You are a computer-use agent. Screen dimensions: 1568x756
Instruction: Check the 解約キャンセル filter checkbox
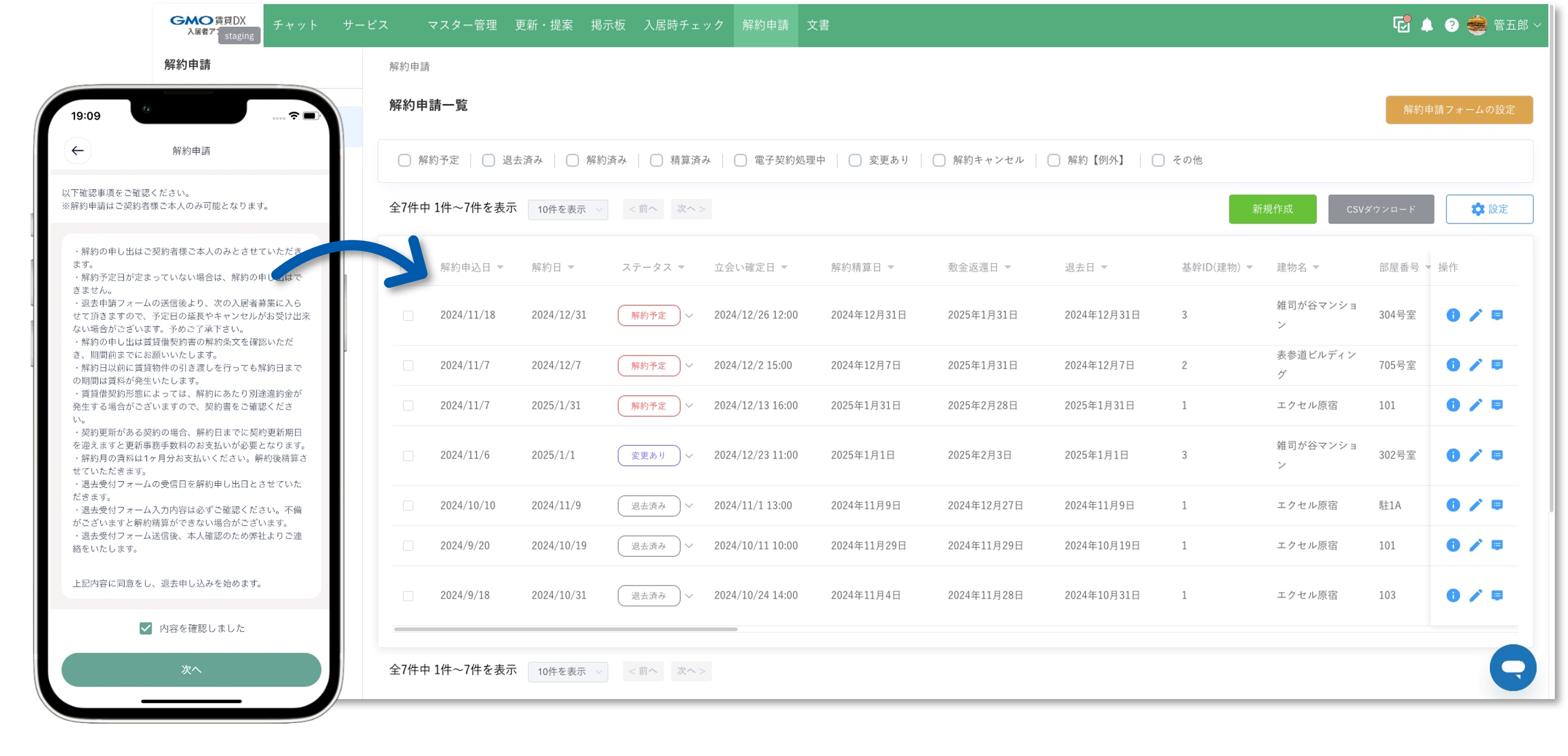coord(939,160)
